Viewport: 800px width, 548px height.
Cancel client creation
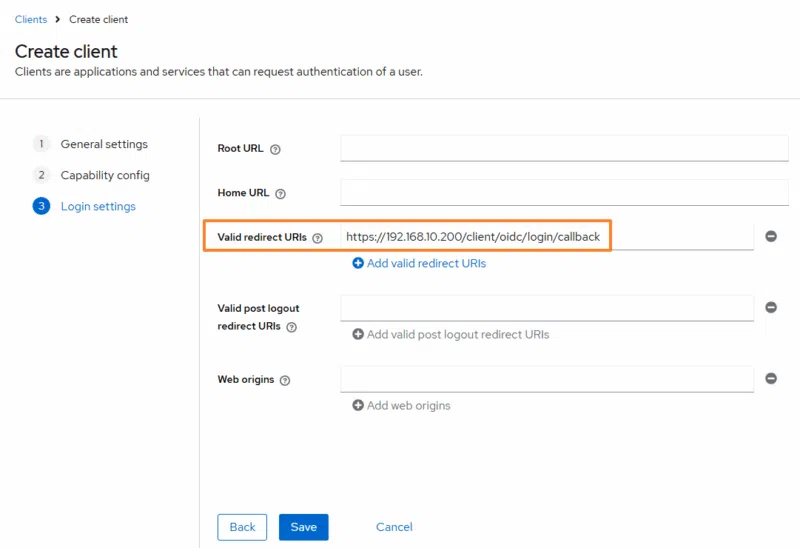click(x=394, y=527)
